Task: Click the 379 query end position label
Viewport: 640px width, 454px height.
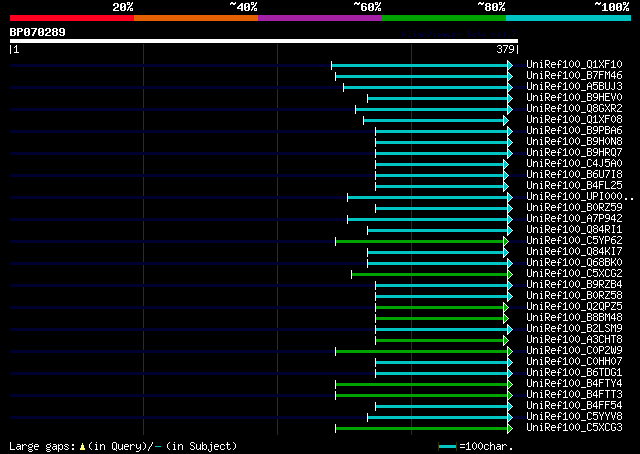Action: click(x=505, y=49)
